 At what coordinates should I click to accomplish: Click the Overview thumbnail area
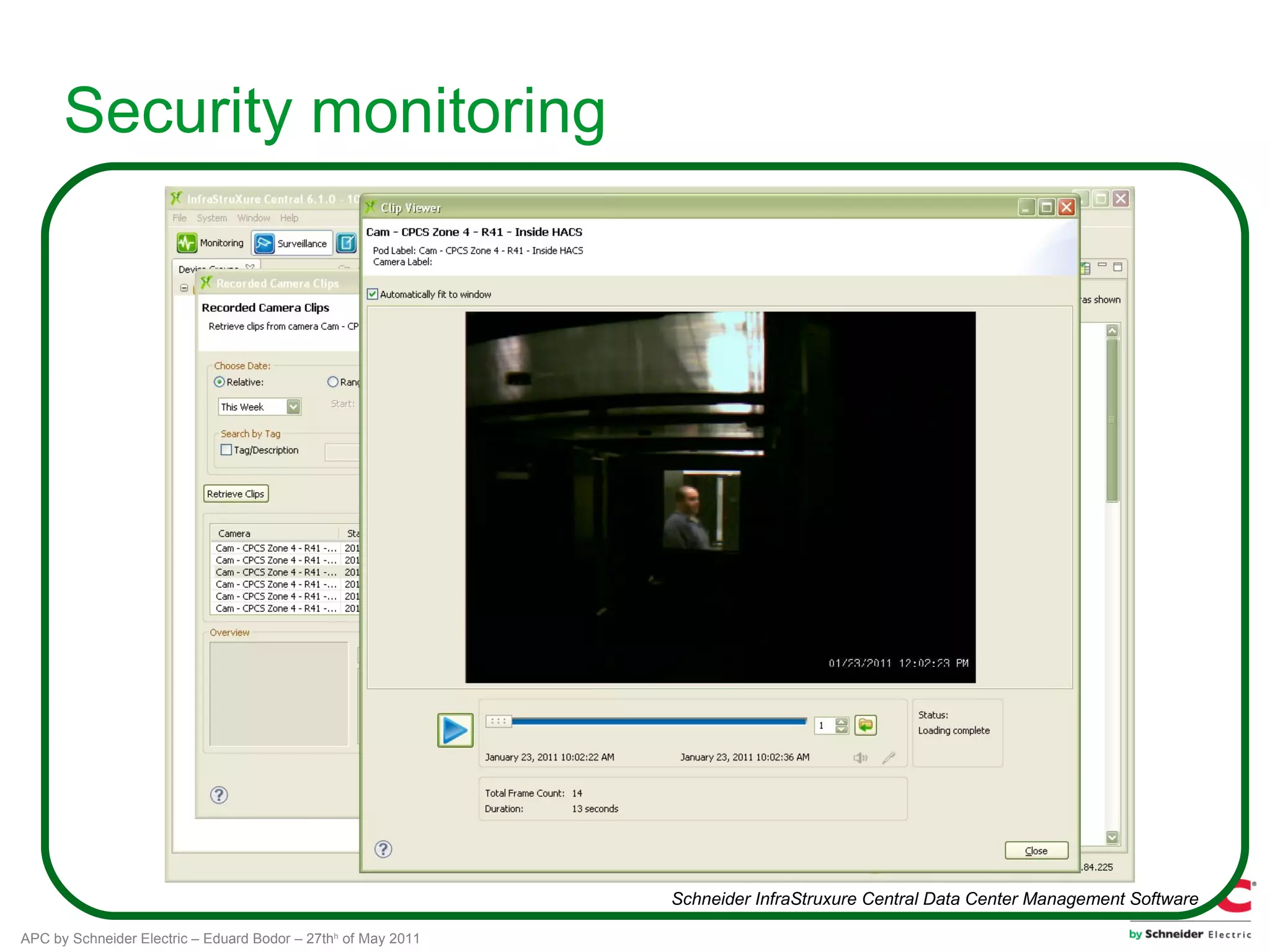pyautogui.click(x=279, y=694)
